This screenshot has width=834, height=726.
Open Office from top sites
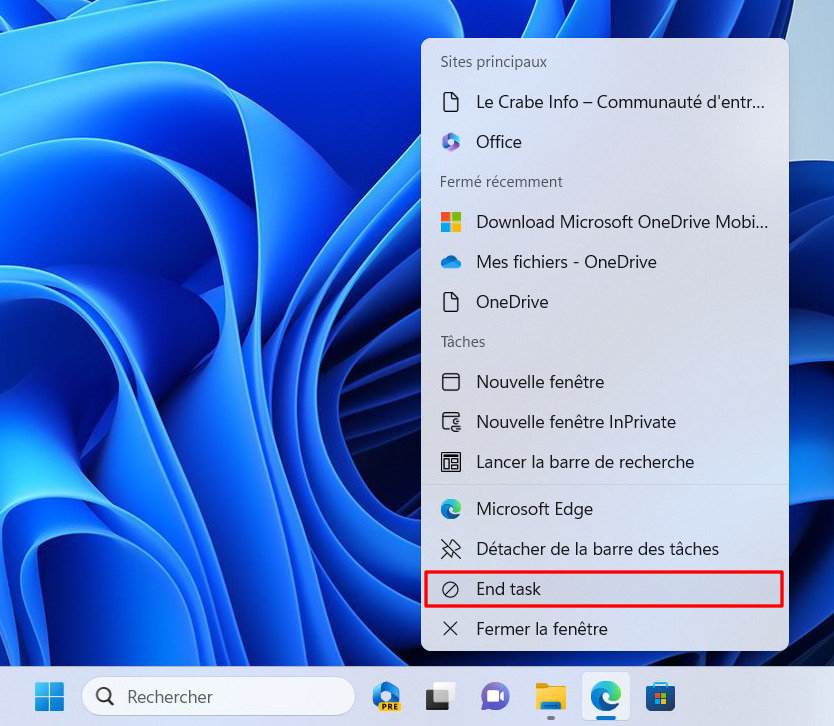[x=604, y=142]
